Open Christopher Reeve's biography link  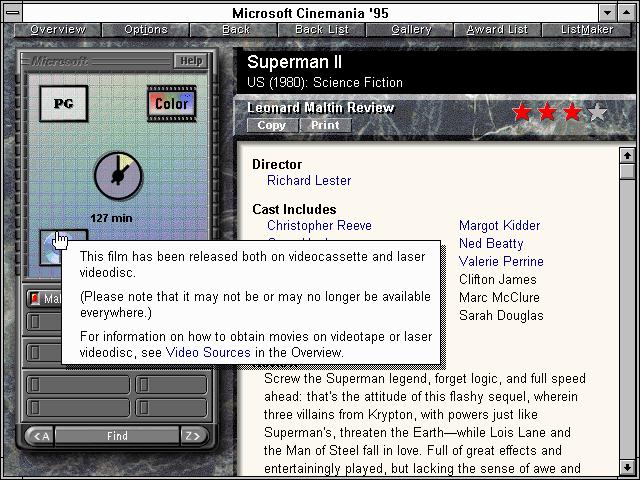pyautogui.click(x=319, y=225)
